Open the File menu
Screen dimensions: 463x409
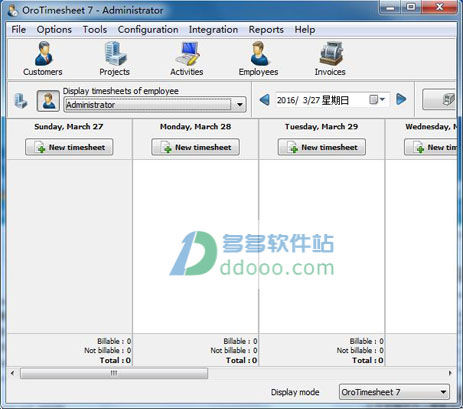coord(18,30)
